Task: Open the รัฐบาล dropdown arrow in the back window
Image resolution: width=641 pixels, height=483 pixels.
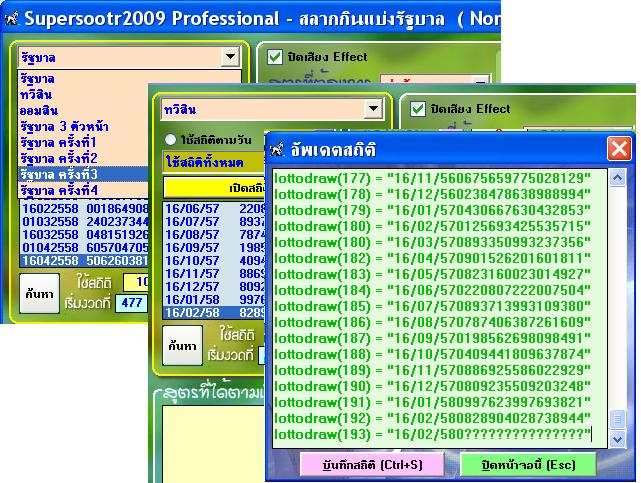Action: point(230,57)
